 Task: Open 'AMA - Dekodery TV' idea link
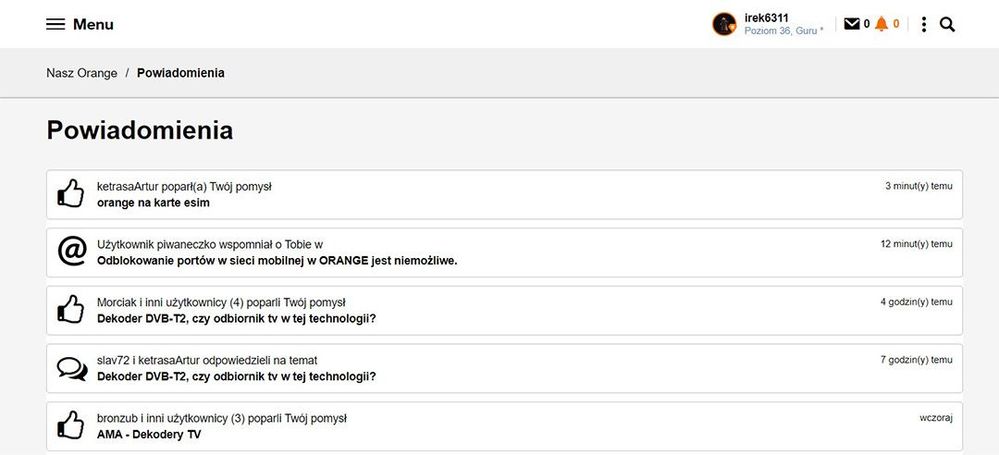coord(149,435)
